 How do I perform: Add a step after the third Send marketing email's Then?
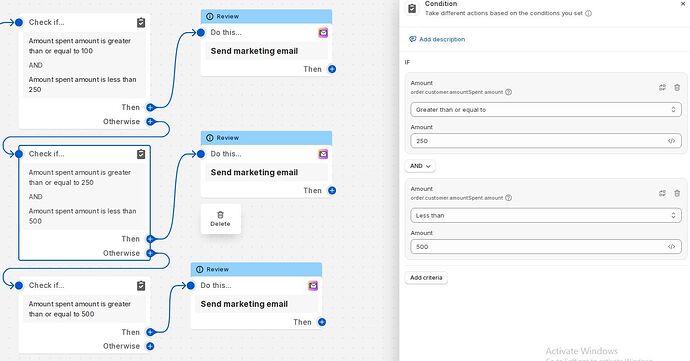[x=322, y=322]
